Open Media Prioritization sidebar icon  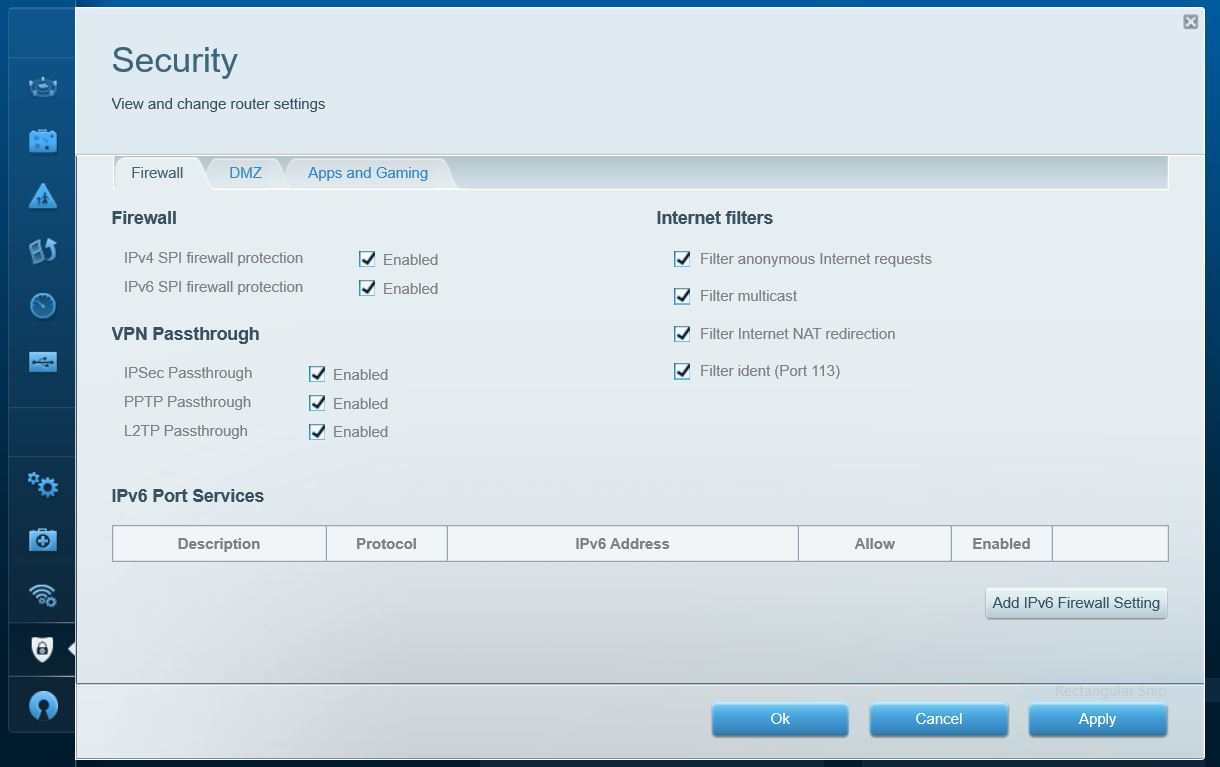tap(42, 251)
